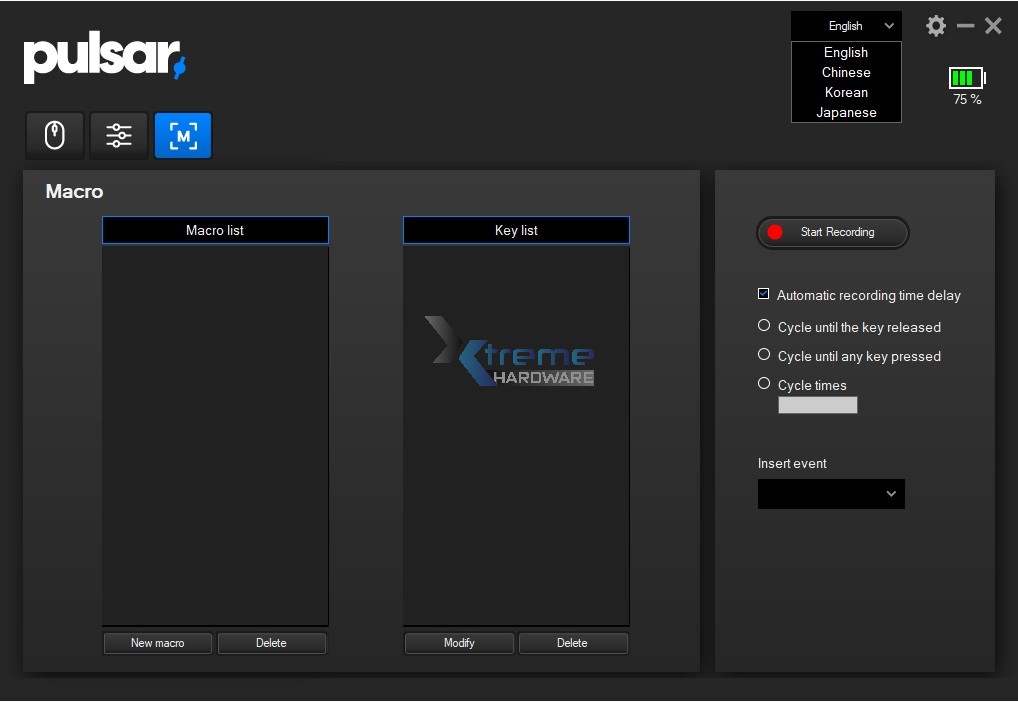The image size is (1018, 702).
Task: Select Cycle until any key pressed
Action: click(x=764, y=355)
